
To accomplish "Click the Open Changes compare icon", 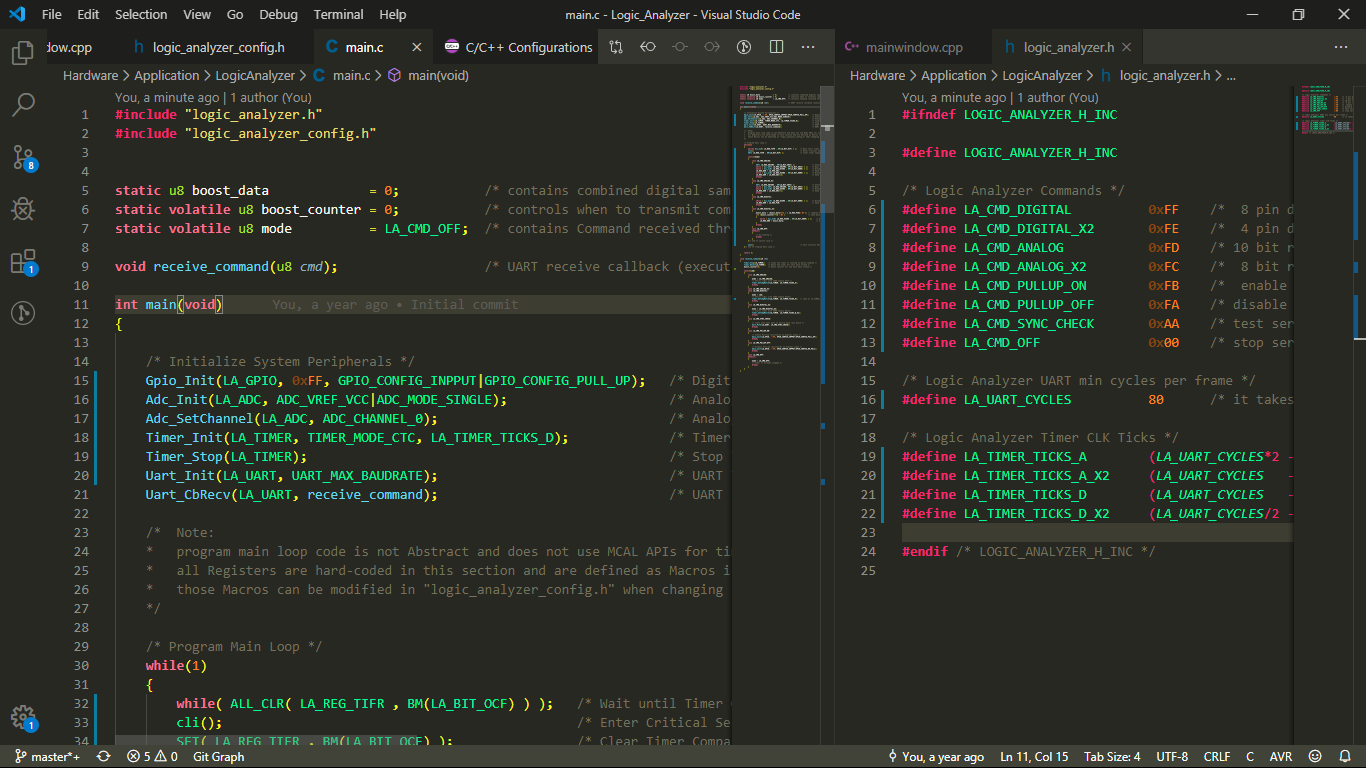I will pos(616,47).
